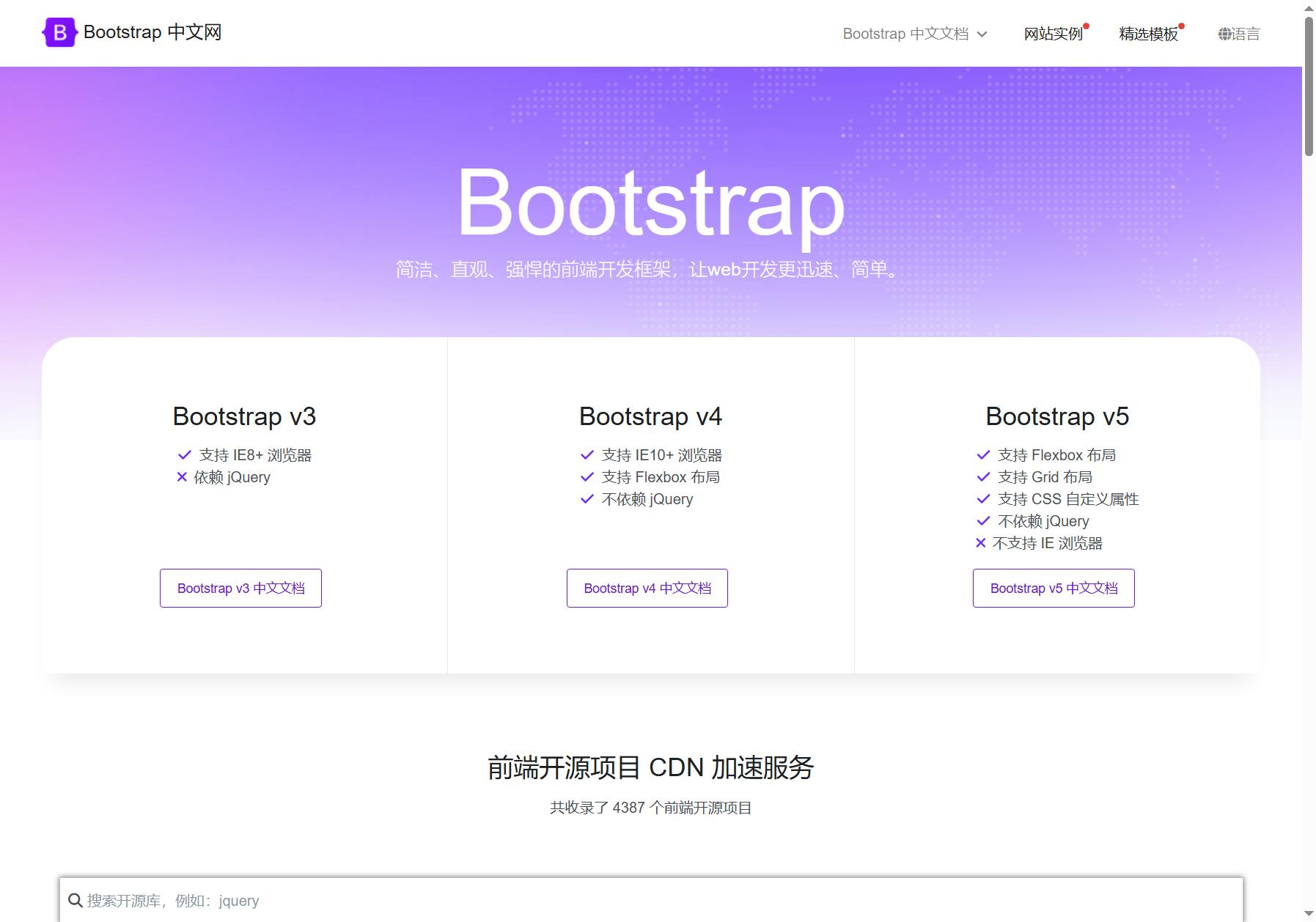The width and height of the screenshot is (1316, 922).
Task: Click the checkmark beside 支持 IE8+ 浏览器
Action: click(x=184, y=455)
